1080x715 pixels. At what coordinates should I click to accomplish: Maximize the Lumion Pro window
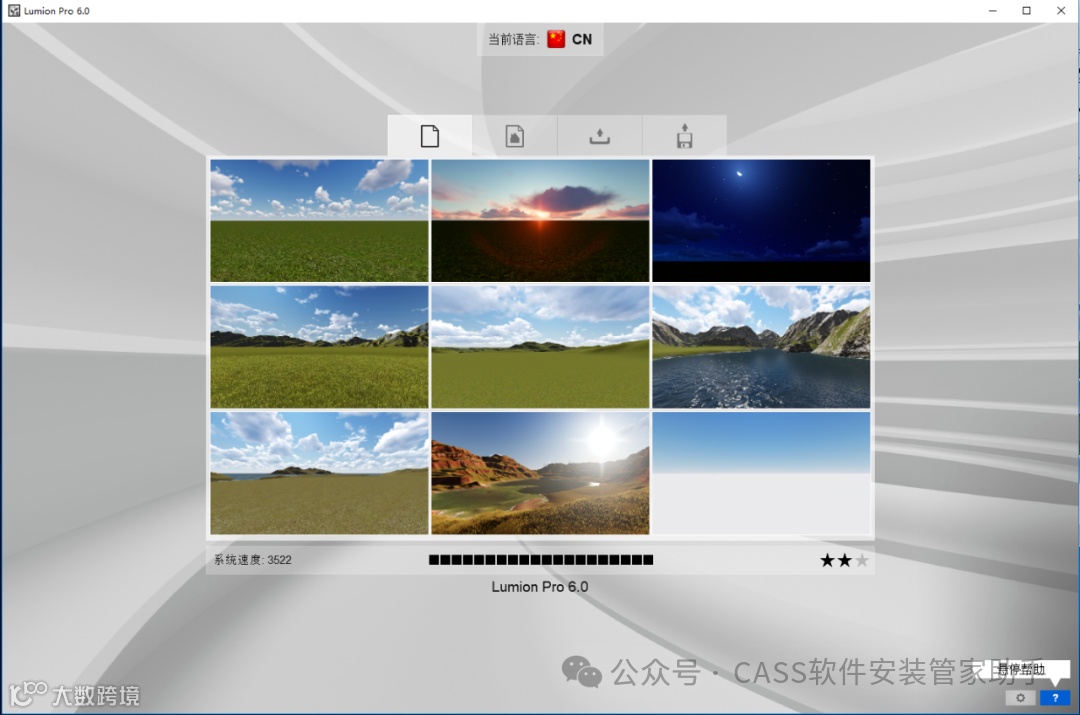1026,10
